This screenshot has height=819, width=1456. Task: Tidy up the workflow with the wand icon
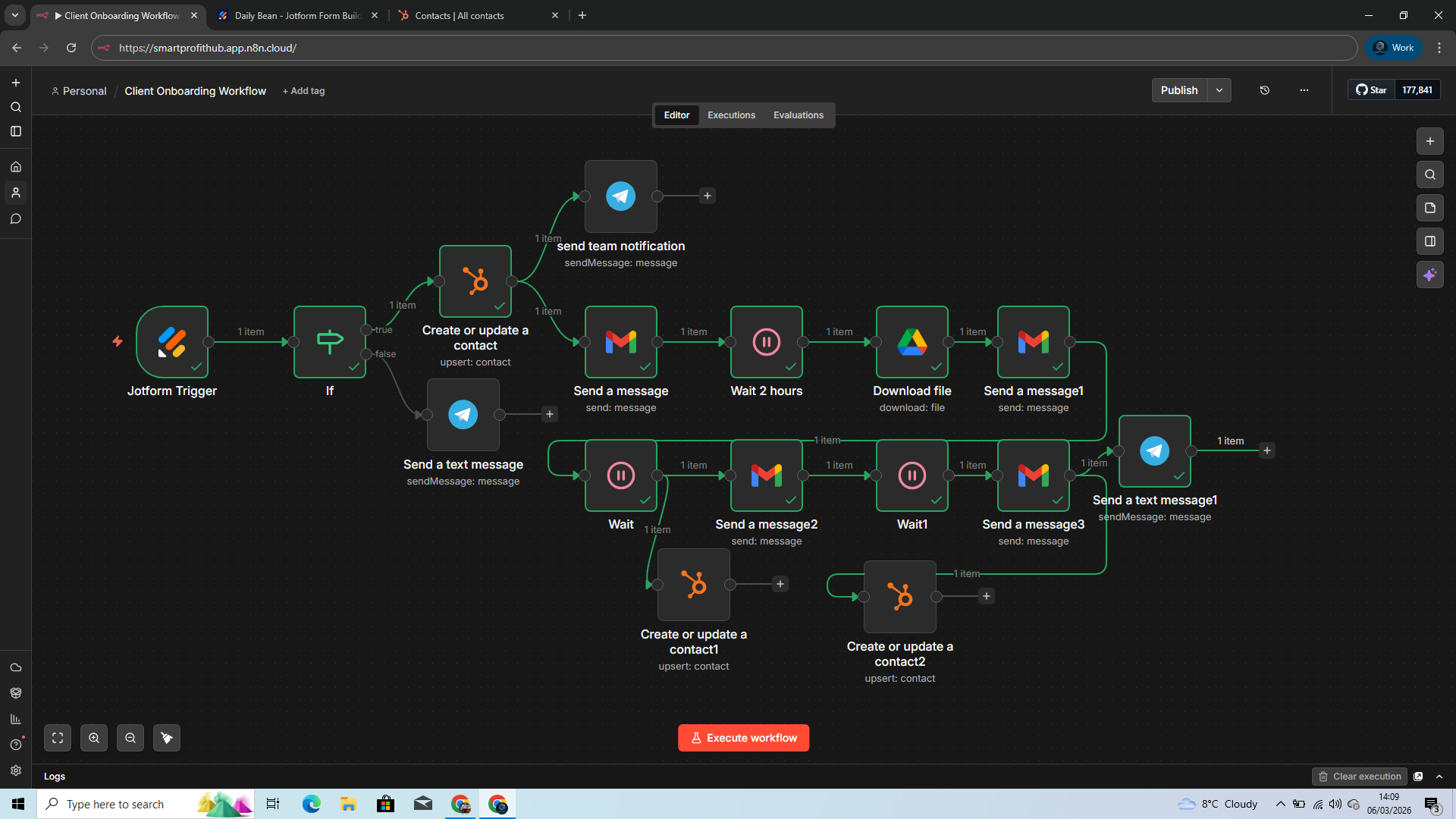coord(166,737)
